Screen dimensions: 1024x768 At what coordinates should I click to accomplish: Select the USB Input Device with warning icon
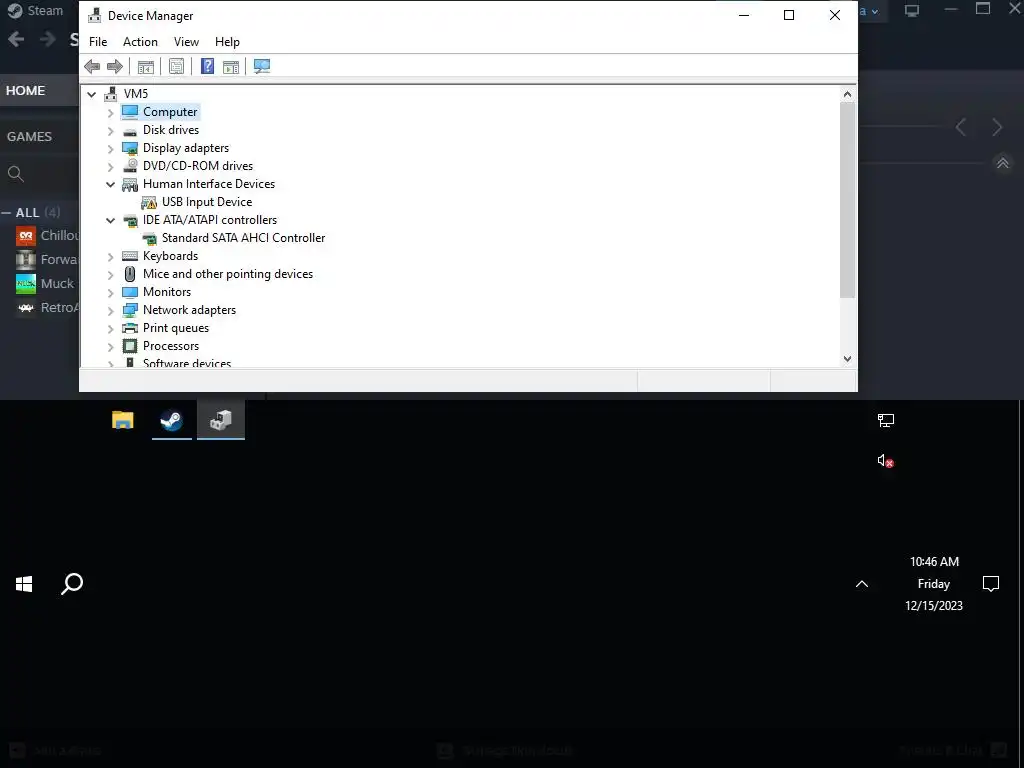tap(206, 202)
